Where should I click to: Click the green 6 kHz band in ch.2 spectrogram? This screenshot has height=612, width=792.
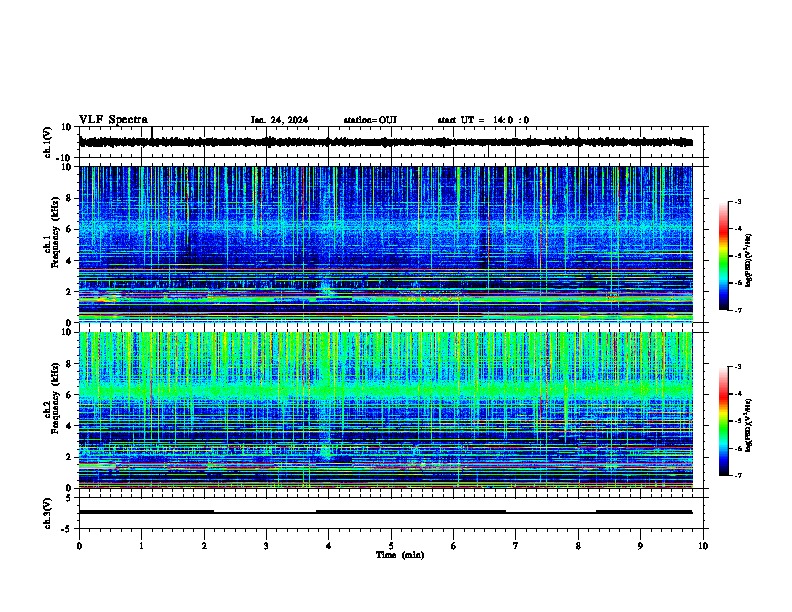point(385,390)
